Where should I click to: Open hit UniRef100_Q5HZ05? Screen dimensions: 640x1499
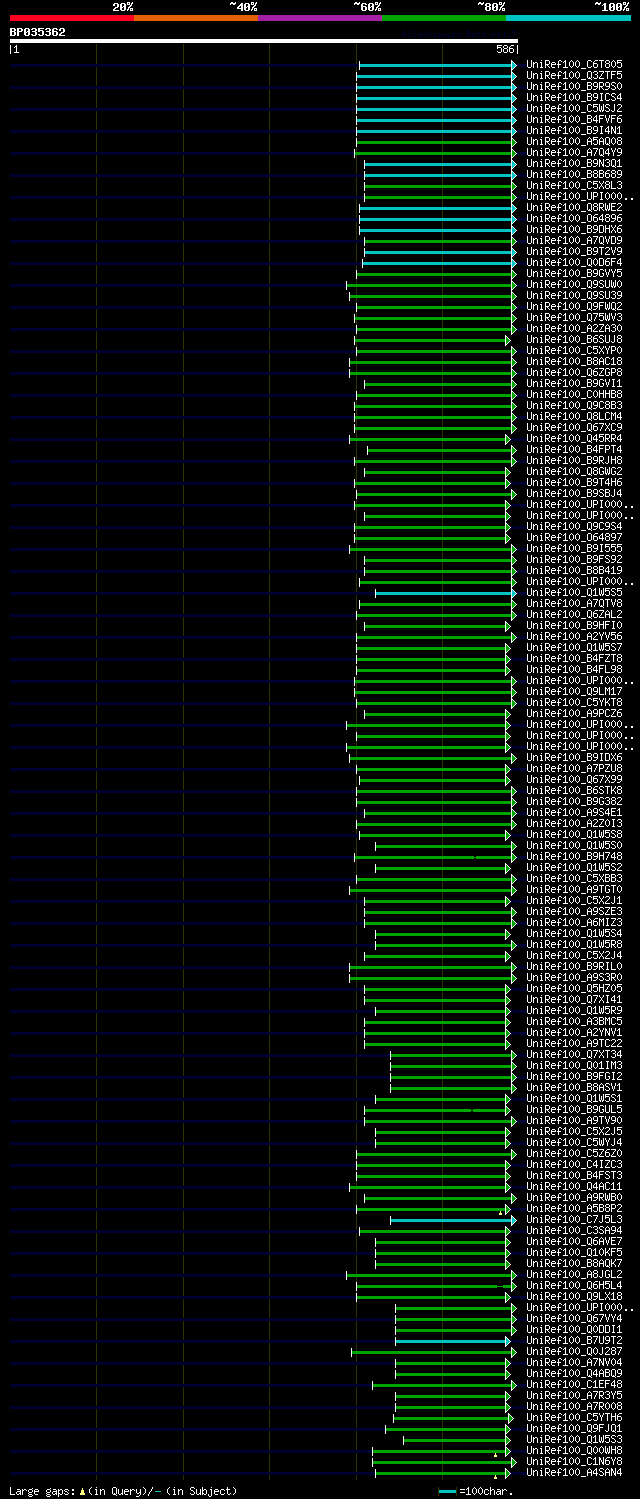[x=574, y=989]
